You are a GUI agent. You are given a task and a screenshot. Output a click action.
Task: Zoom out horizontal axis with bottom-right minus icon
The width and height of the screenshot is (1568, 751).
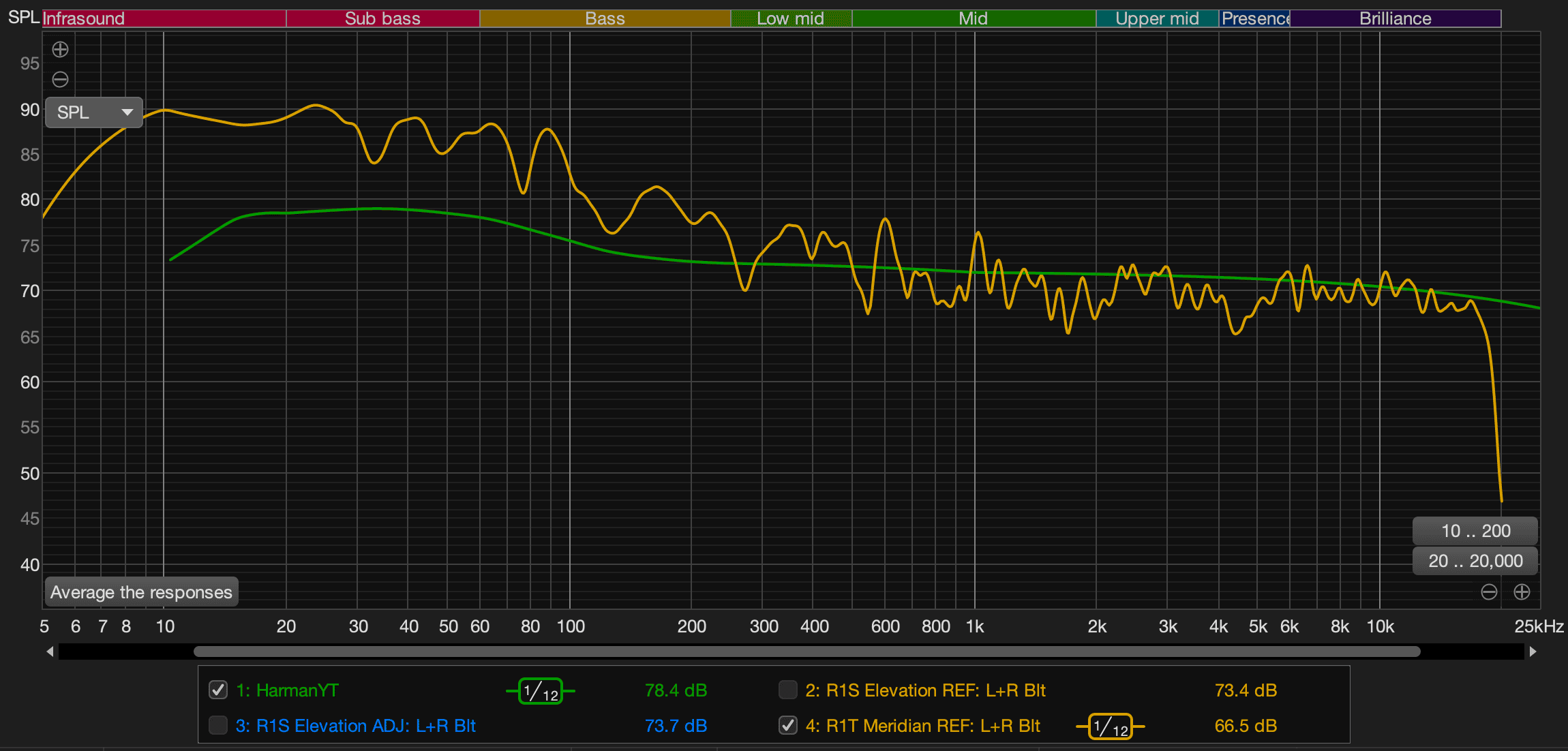point(1489,592)
